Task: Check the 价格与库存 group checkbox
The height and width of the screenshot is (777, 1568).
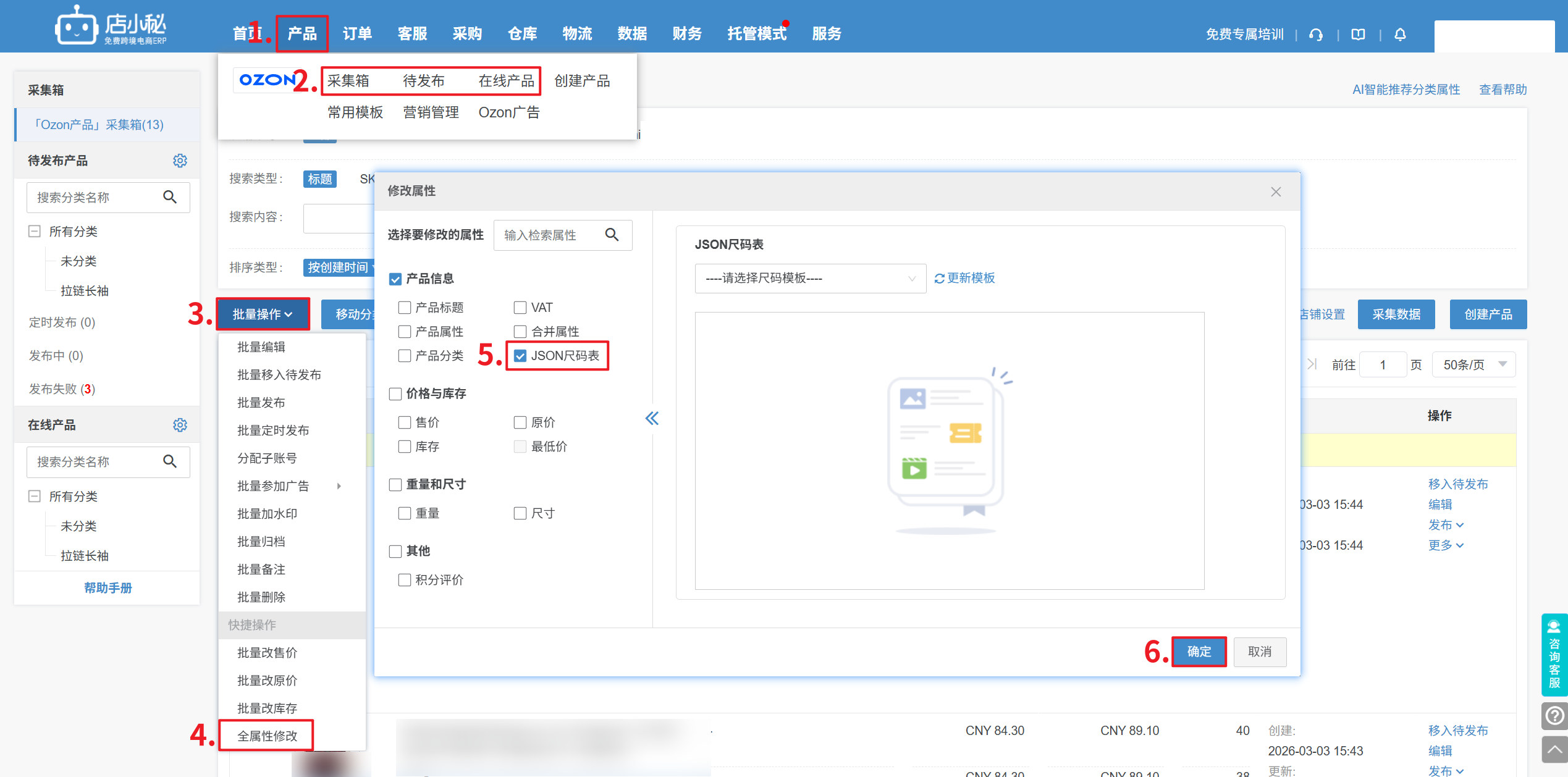Action: pyautogui.click(x=395, y=394)
